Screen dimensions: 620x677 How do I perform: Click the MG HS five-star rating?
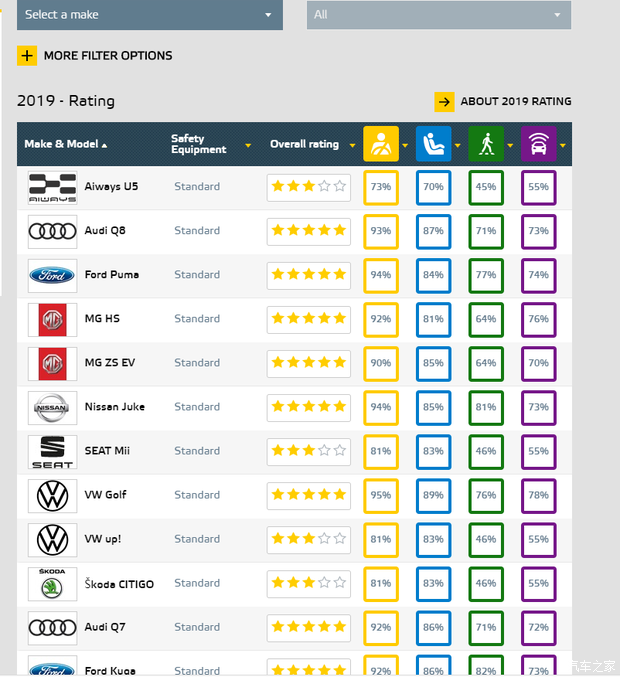pyautogui.click(x=308, y=319)
